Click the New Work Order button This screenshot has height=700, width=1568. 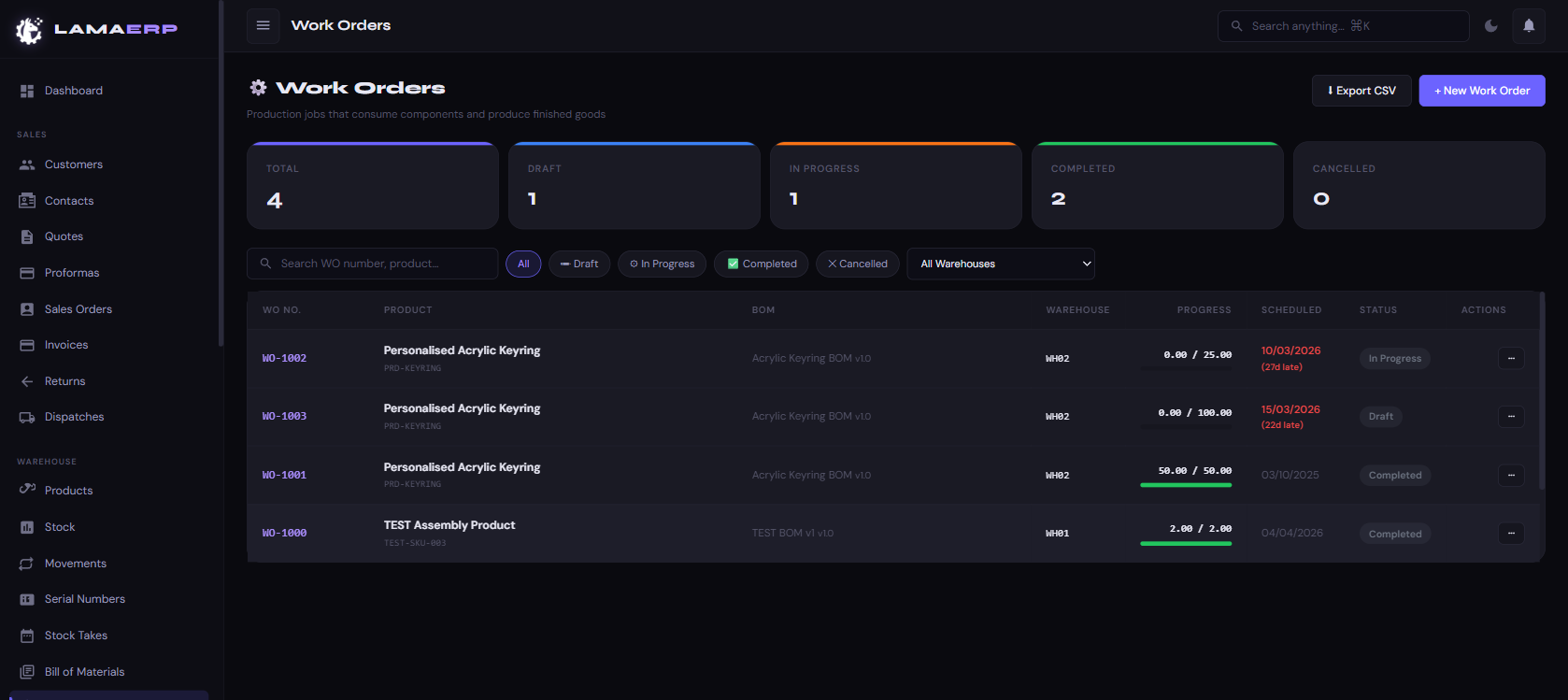coord(1481,91)
